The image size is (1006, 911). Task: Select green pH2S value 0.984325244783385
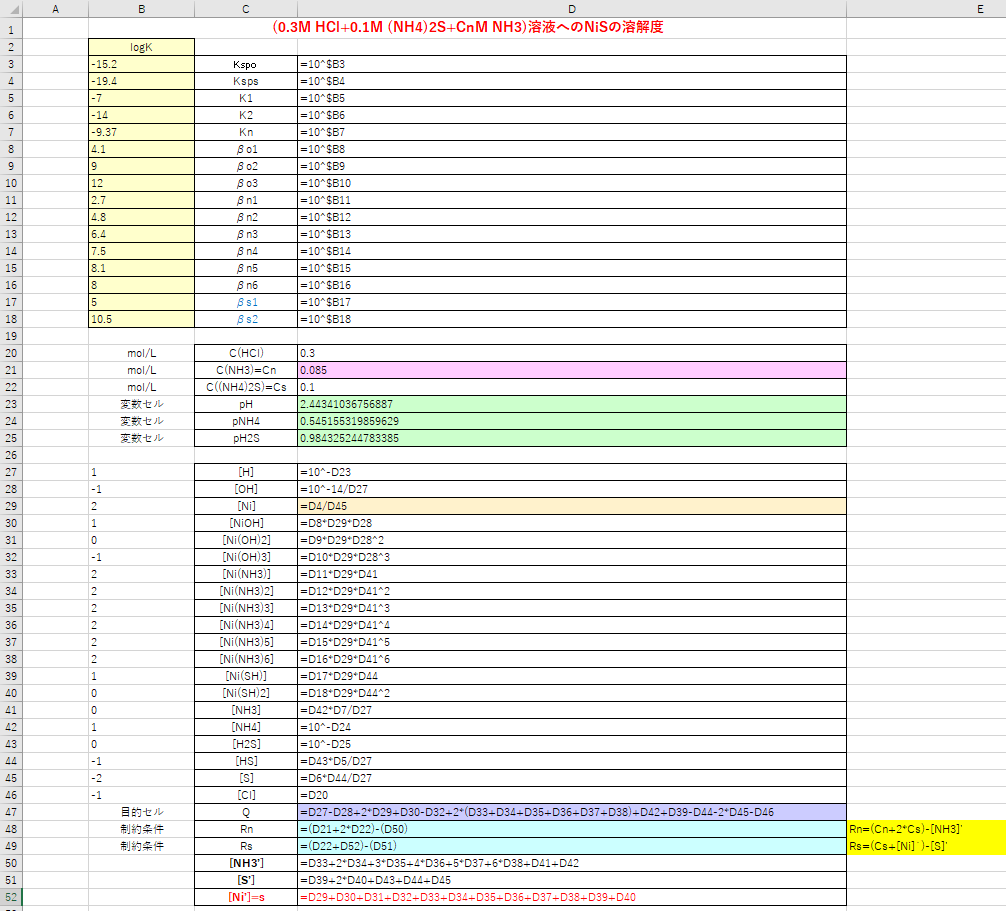[x=572, y=438]
